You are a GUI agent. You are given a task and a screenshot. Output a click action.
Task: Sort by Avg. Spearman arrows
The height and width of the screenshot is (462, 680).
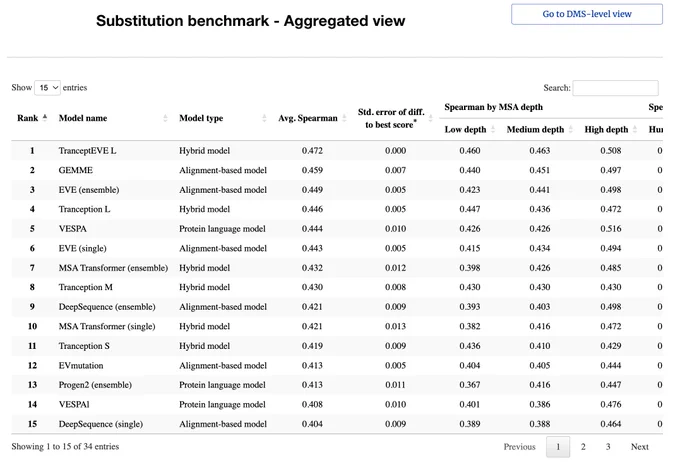click(344, 118)
